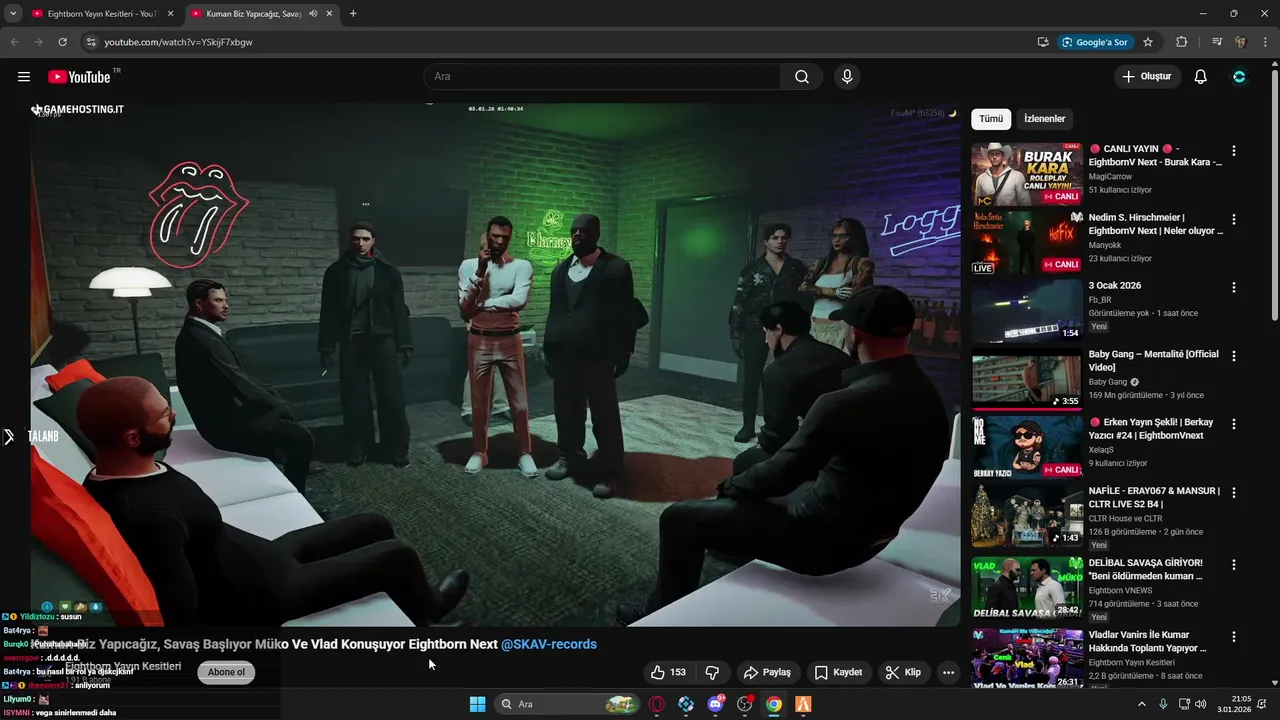The width and height of the screenshot is (1280, 720).
Task: Open Vladlar Vanirs İle Kumar video title
Action: (1148, 641)
